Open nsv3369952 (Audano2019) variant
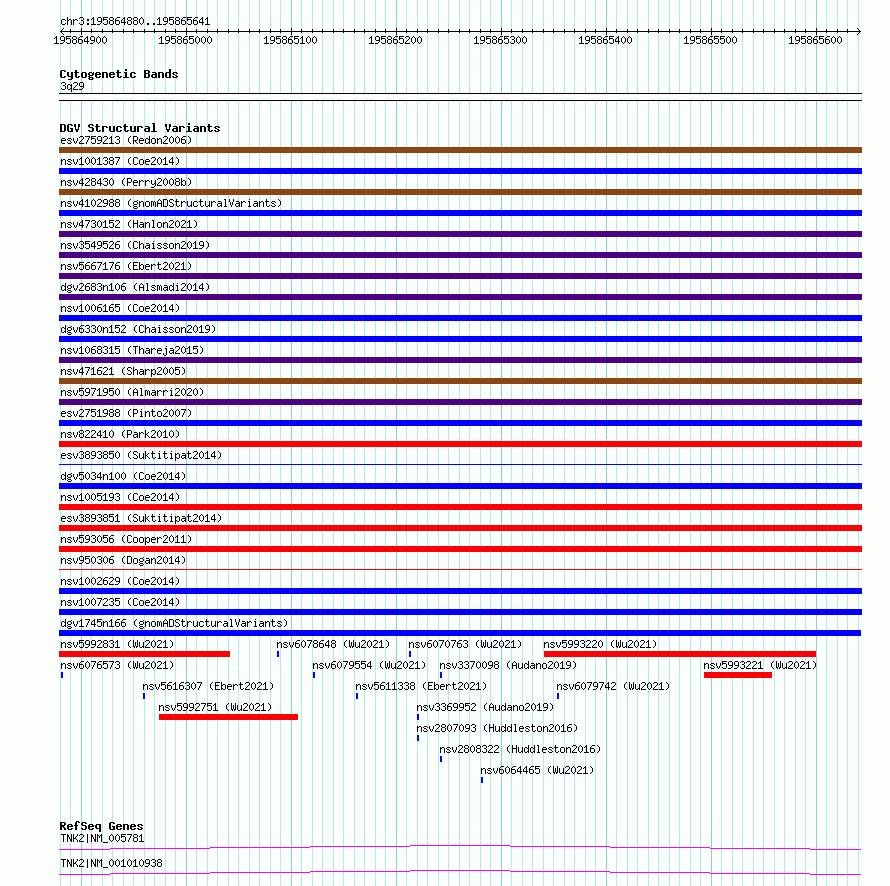Viewport: 890px width, 886px height. [x=485, y=707]
